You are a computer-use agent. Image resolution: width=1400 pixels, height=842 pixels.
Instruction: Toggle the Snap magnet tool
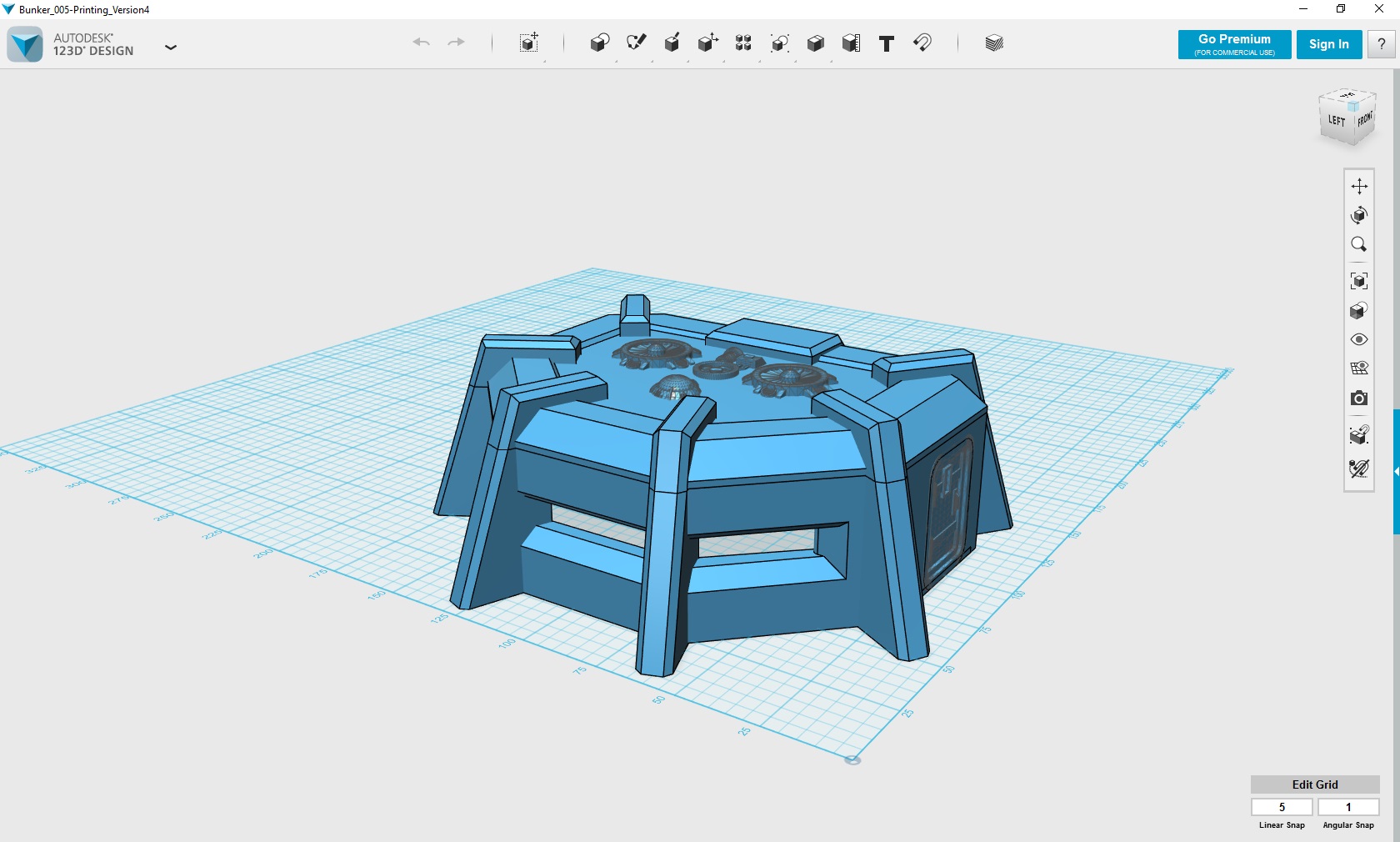(922, 43)
